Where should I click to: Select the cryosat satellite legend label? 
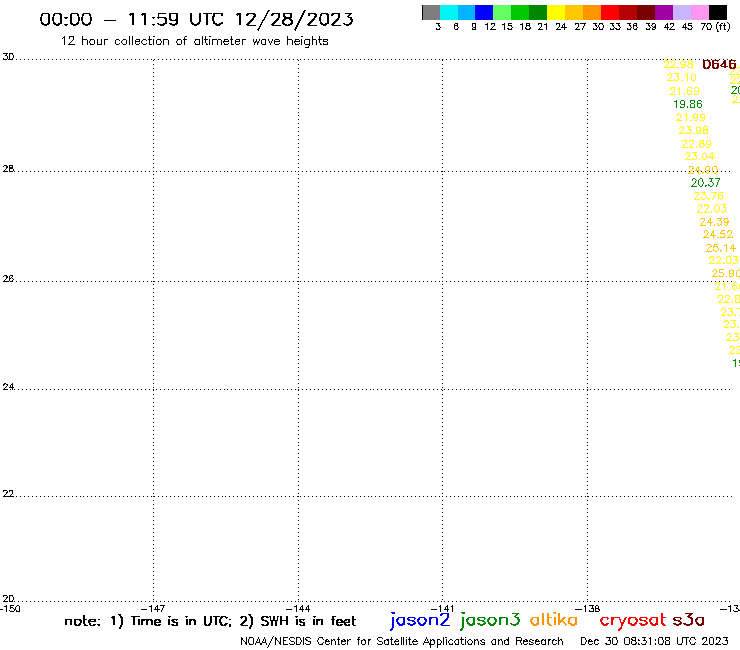(x=633, y=620)
